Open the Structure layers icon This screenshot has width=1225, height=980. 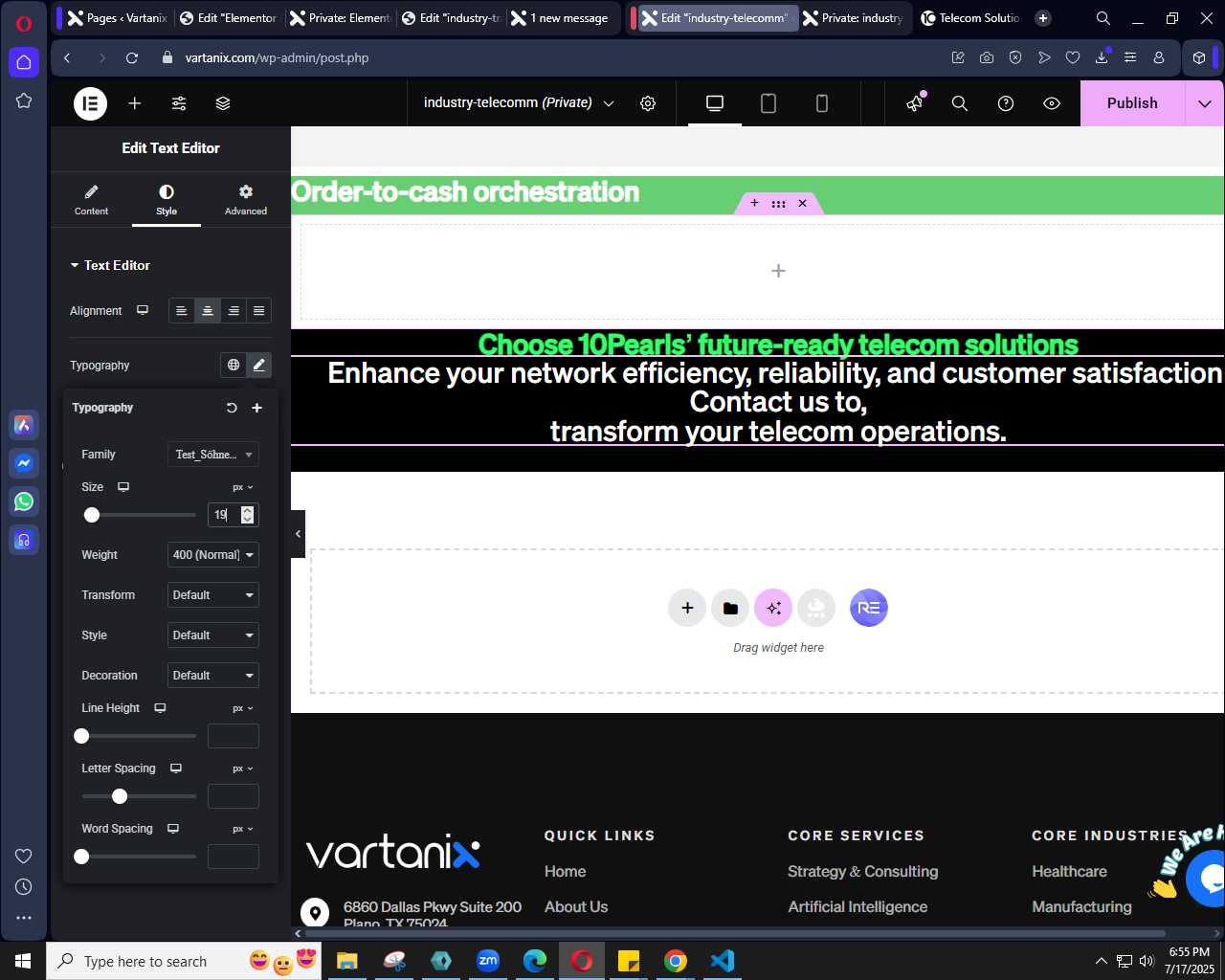(x=223, y=103)
